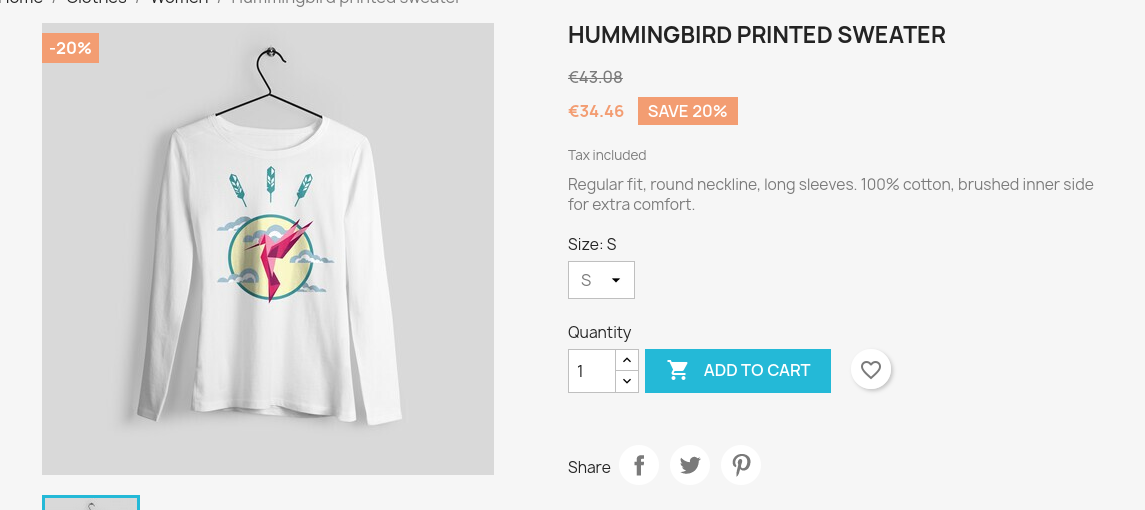Click the shopping cart icon in Add to Cart
1145x510 pixels.
pos(678,371)
